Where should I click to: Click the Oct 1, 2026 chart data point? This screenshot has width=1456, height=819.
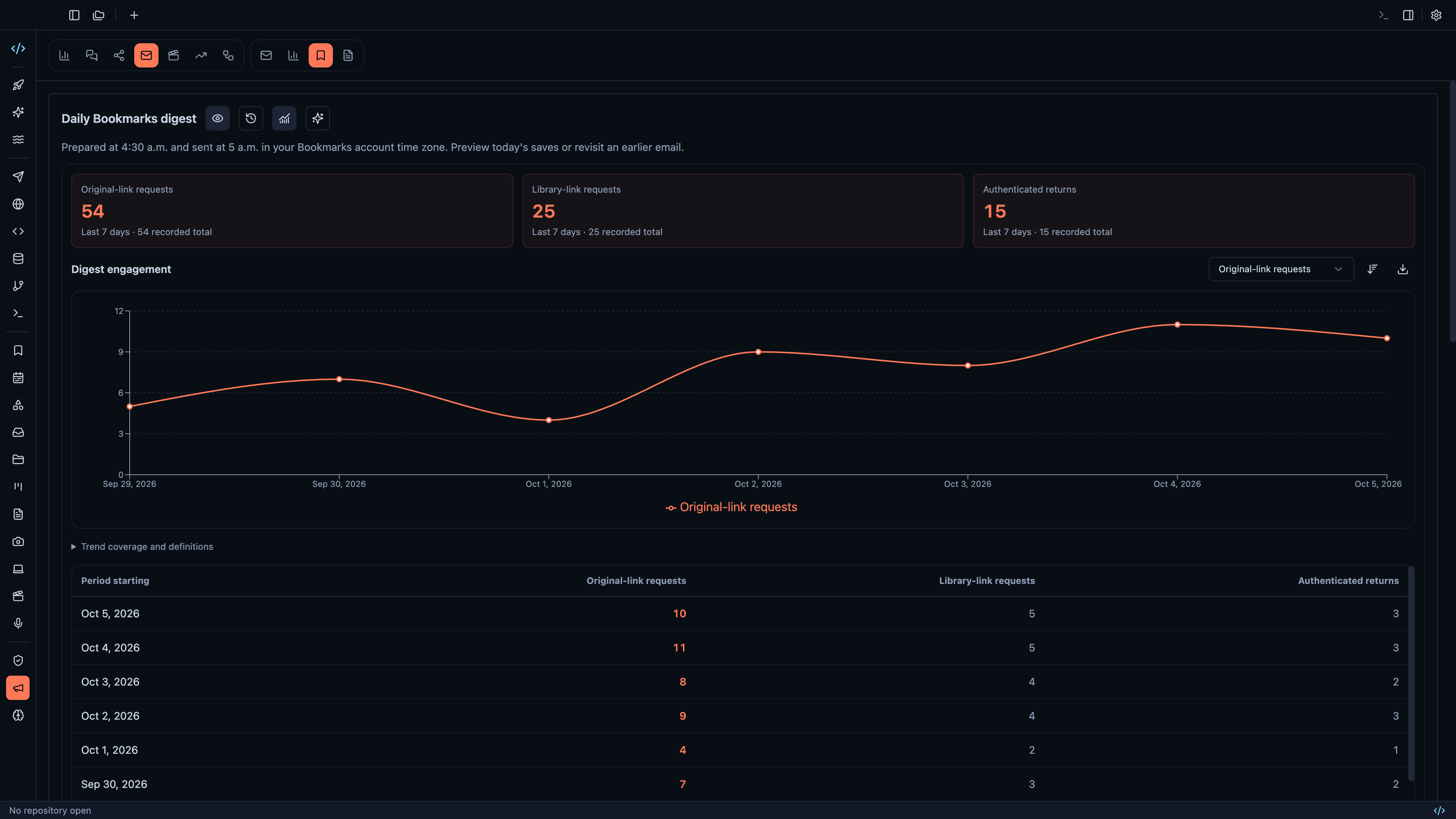tap(549, 420)
